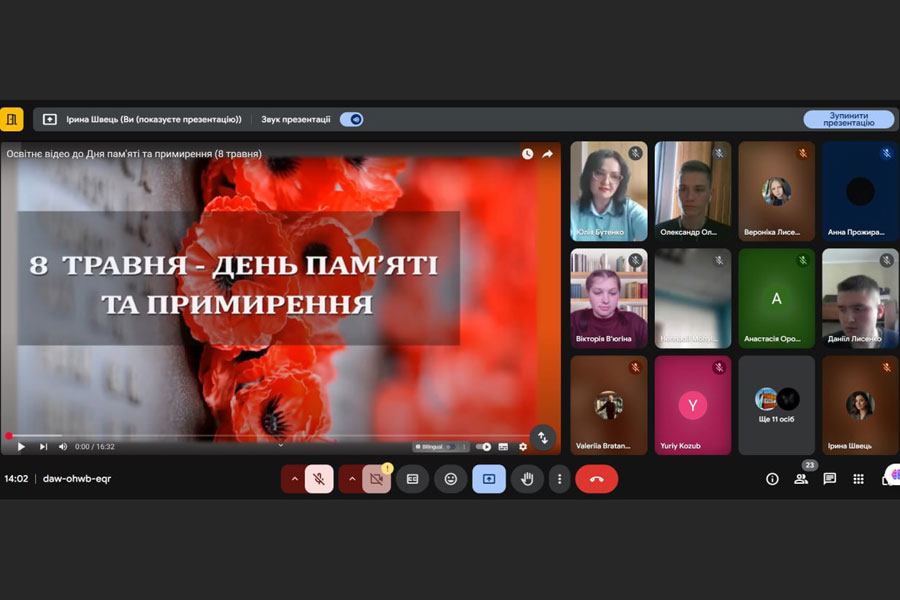Show participants people panel
900x600 pixels.
pos(801,479)
